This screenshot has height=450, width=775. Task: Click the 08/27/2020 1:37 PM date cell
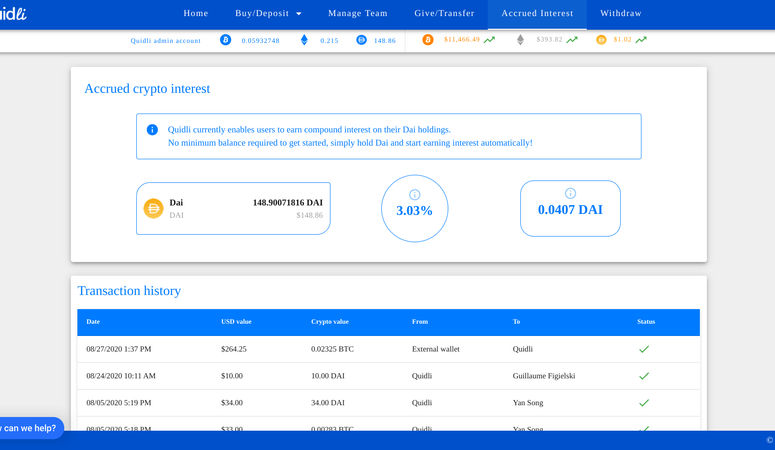(119, 349)
